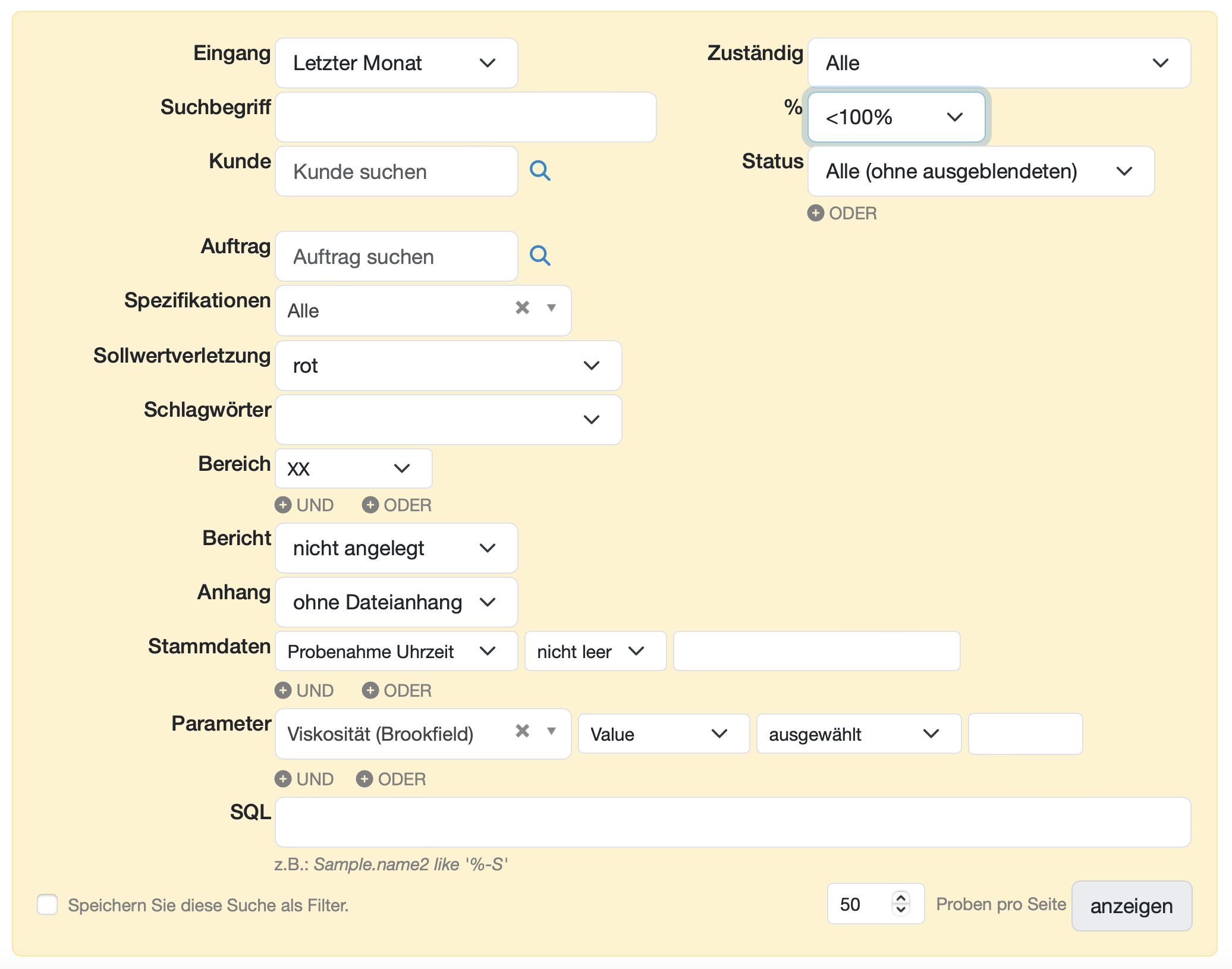Click the ODER plus icon below Parameter
This screenshot has height=969, width=1232.
[x=364, y=779]
